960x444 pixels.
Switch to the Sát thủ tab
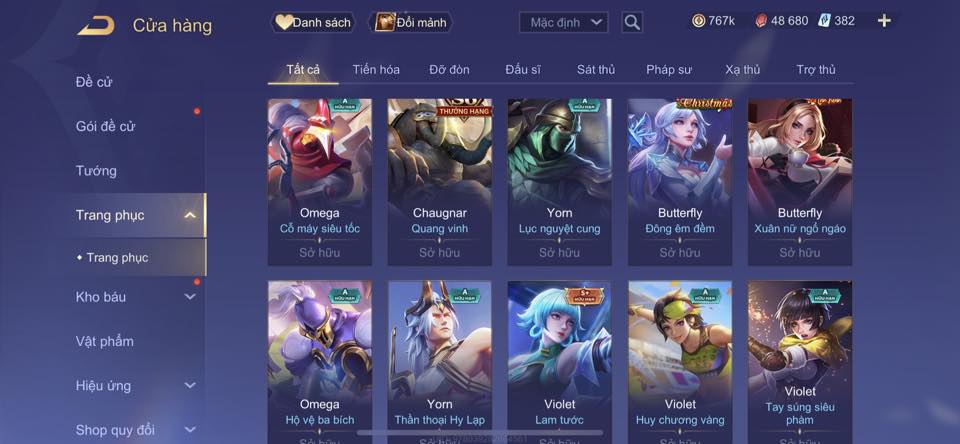596,70
